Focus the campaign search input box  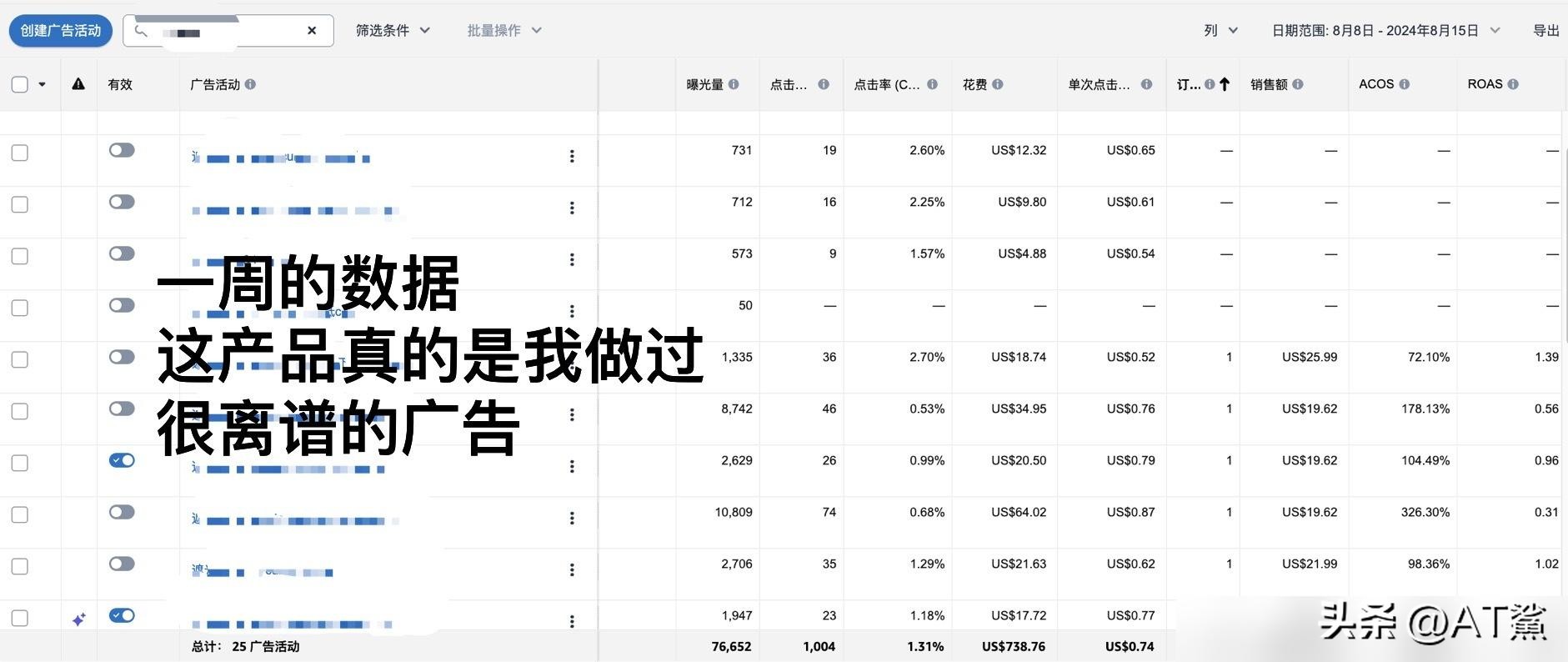[x=228, y=31]
